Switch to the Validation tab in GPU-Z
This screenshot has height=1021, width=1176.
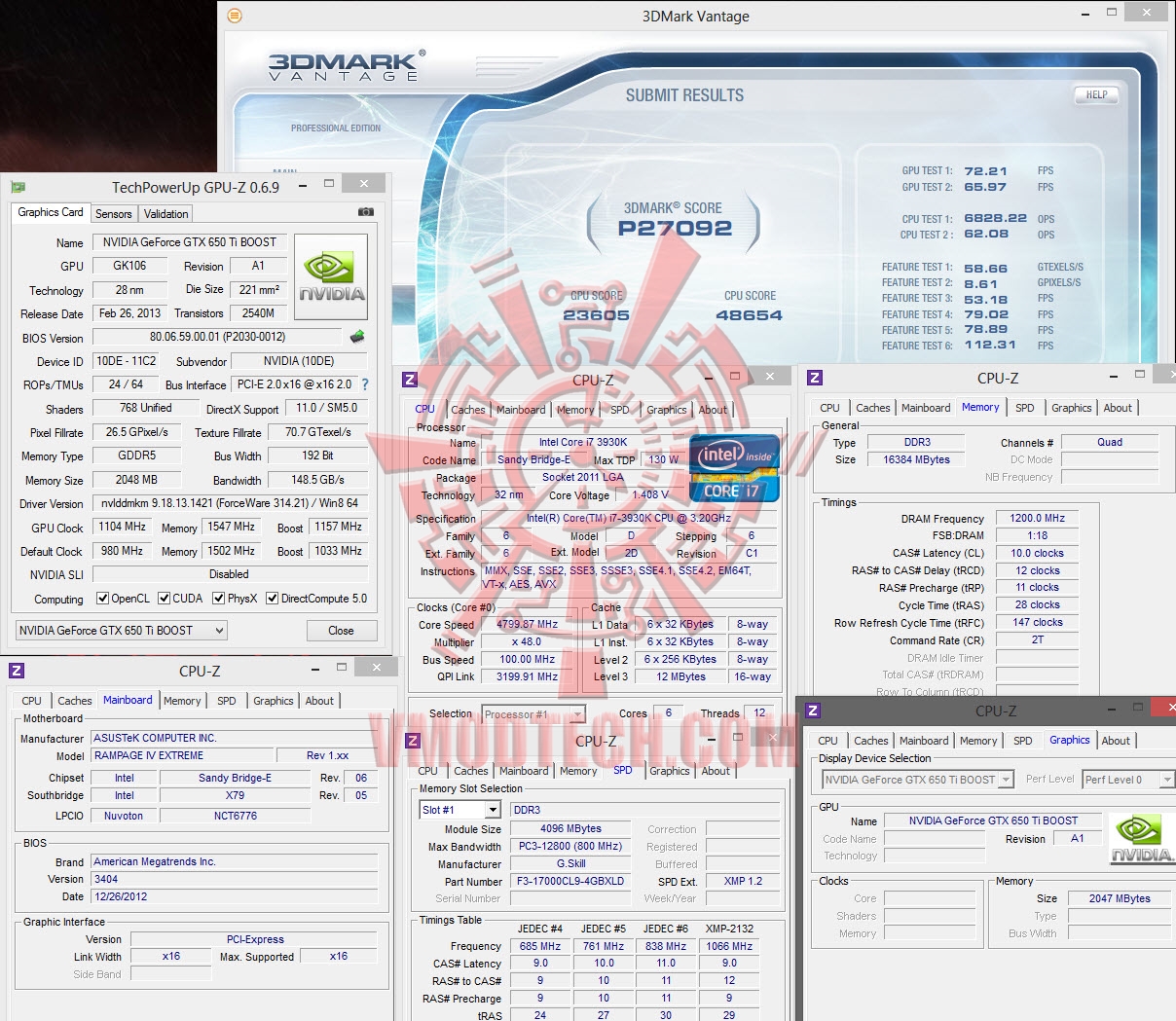(166, 214)
